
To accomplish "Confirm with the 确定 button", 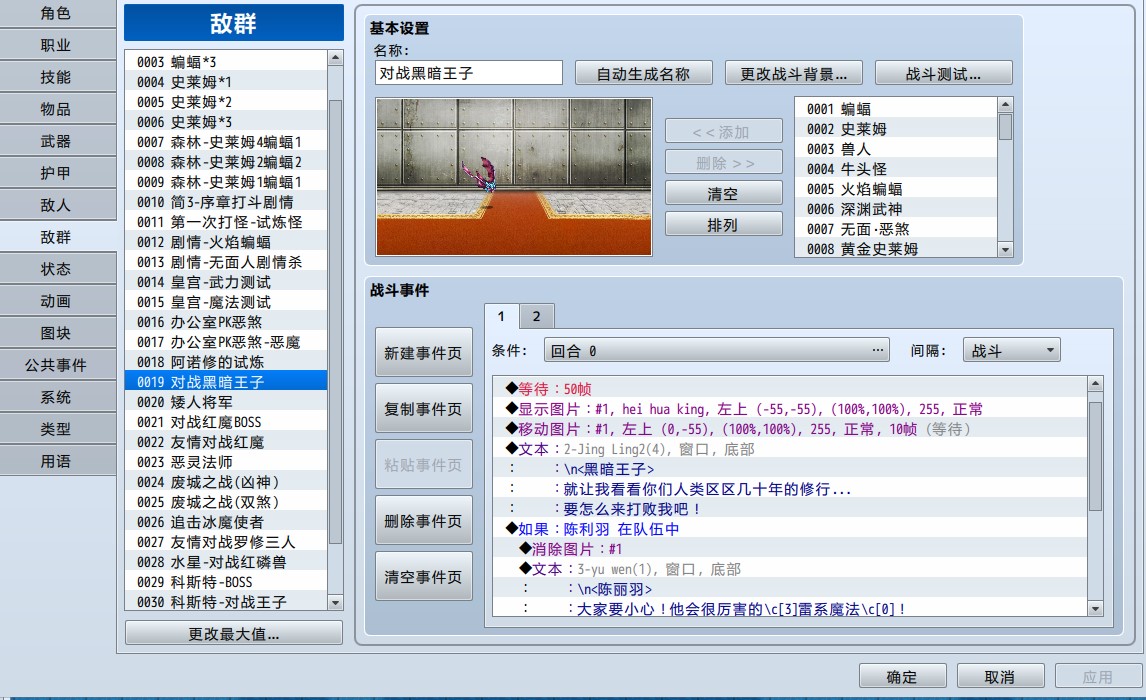I will tap(902, 677).
